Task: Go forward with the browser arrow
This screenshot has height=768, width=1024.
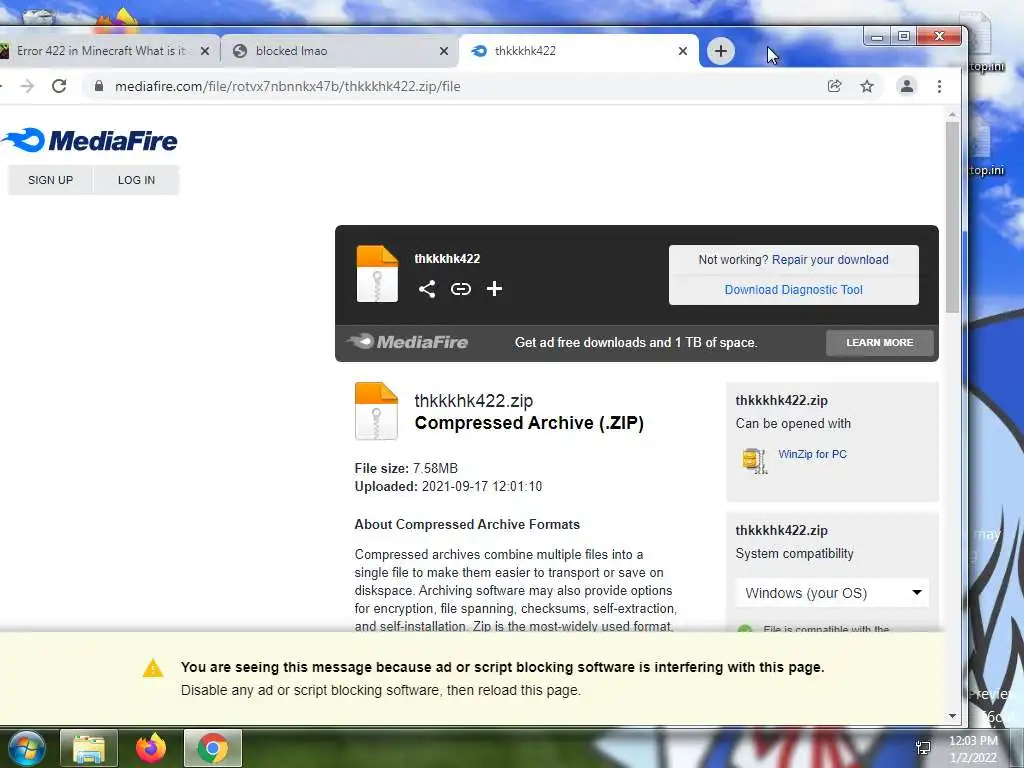Action: 27,86
